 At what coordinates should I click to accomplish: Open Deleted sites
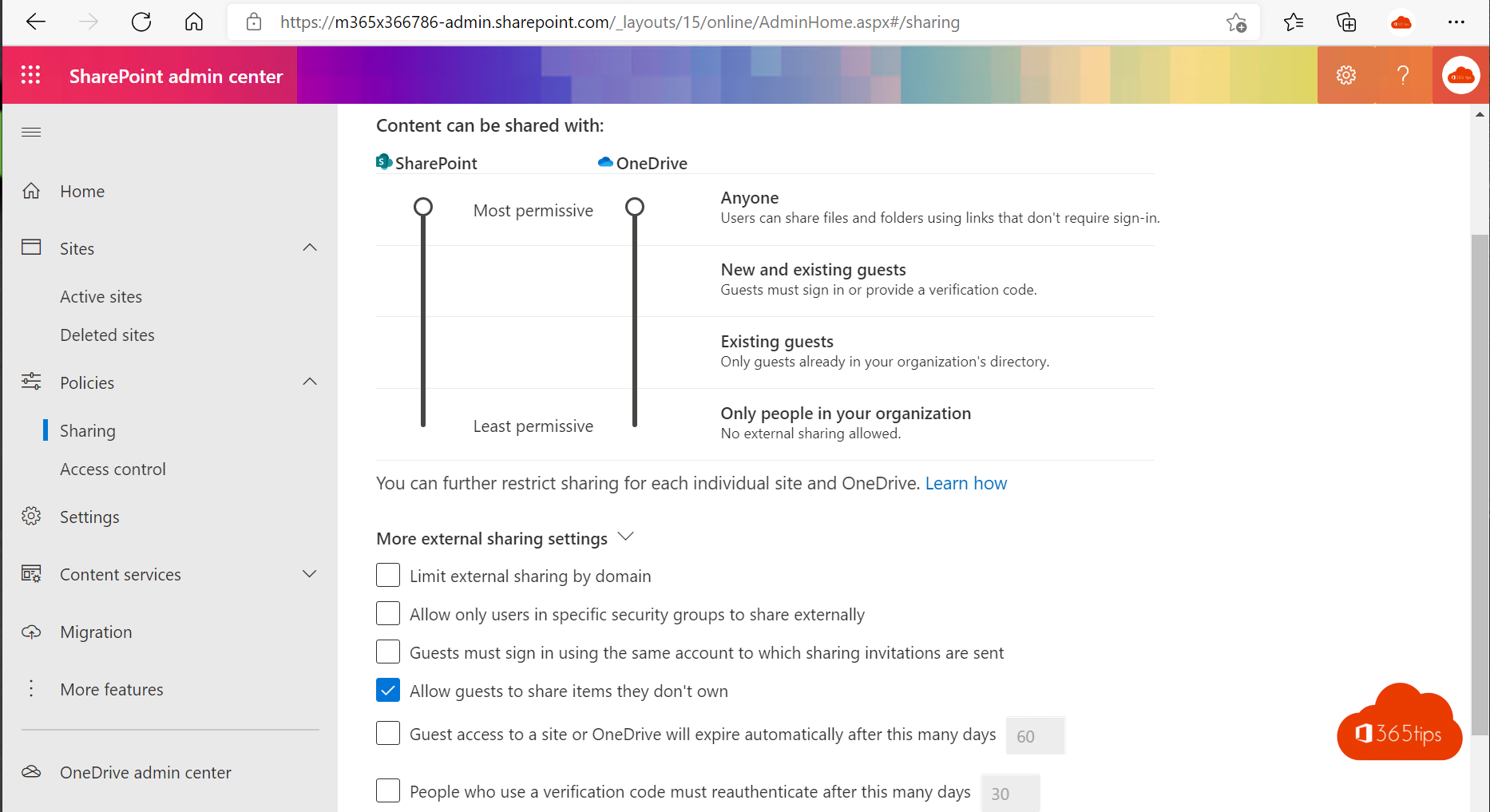click(x=108, y=335)
